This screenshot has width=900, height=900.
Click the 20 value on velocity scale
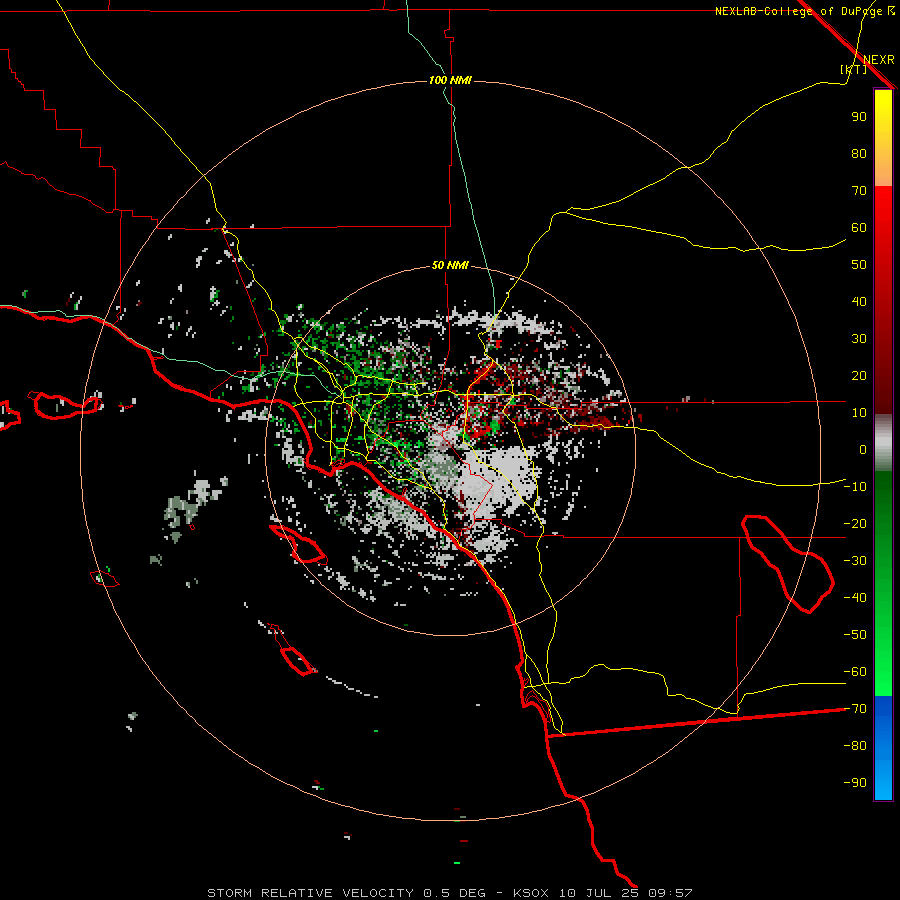(859, 375)
